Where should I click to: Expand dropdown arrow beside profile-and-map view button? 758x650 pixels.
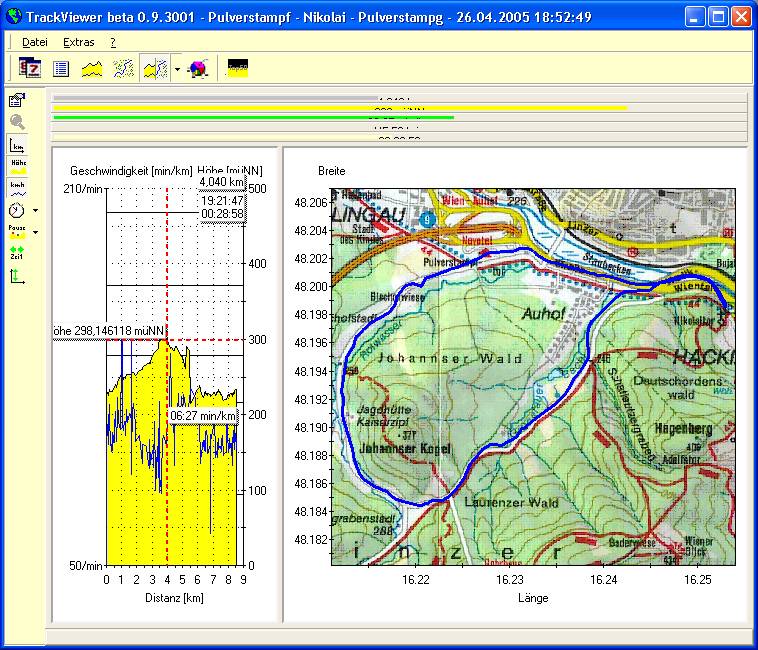(177, 70)
